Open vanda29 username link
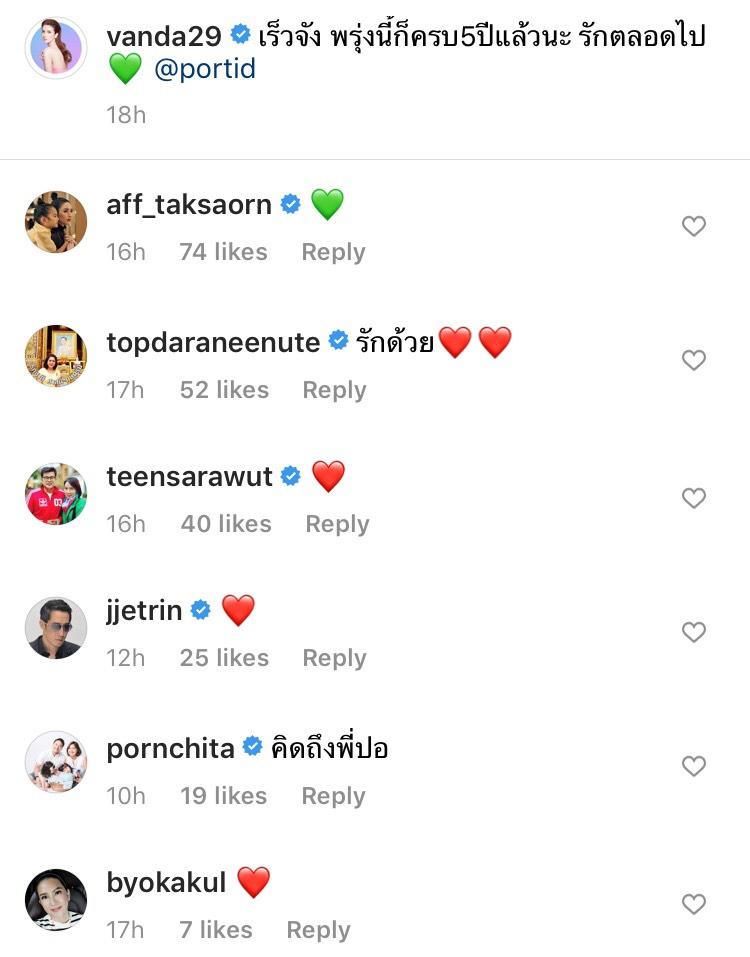The width and height of the screenshot is (750, 957). pos(165,36)
